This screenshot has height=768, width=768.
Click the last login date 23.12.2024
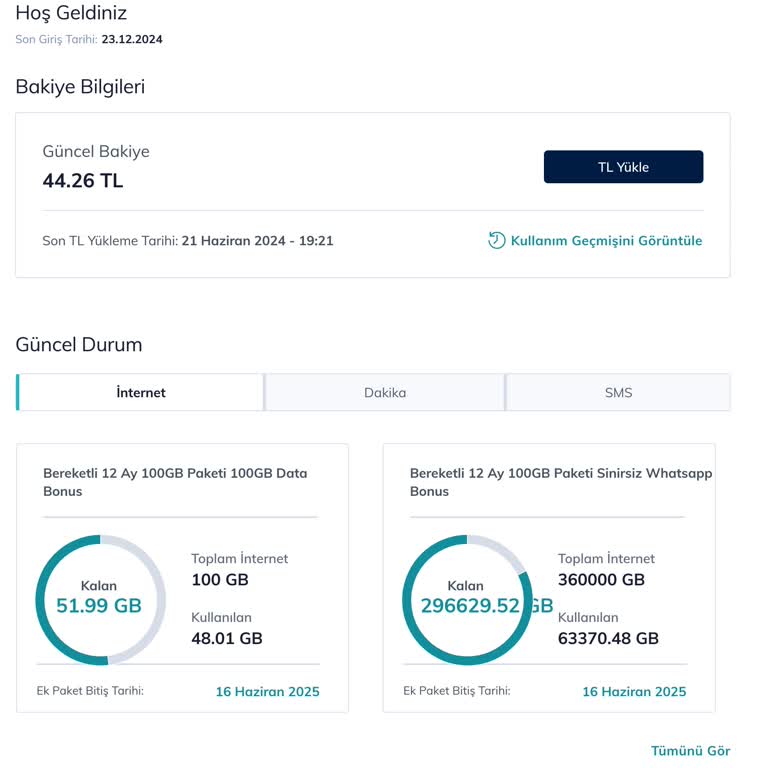pyautogui.click(x=132, y=40)
